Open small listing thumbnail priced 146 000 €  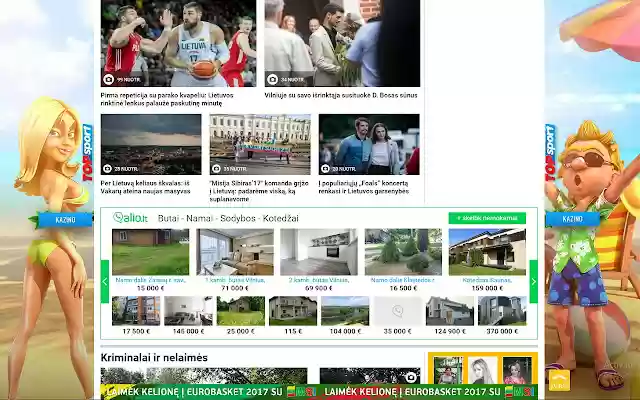coord(188,311)
